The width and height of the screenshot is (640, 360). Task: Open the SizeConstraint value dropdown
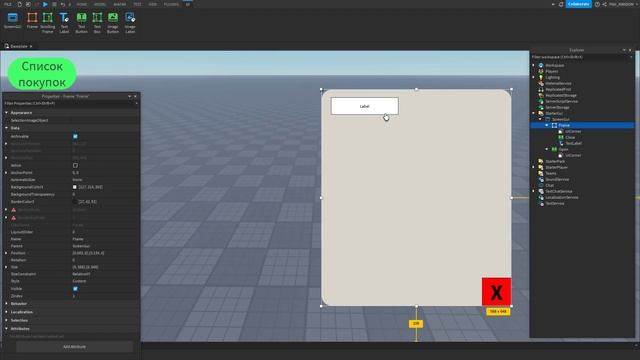(105, 274)
